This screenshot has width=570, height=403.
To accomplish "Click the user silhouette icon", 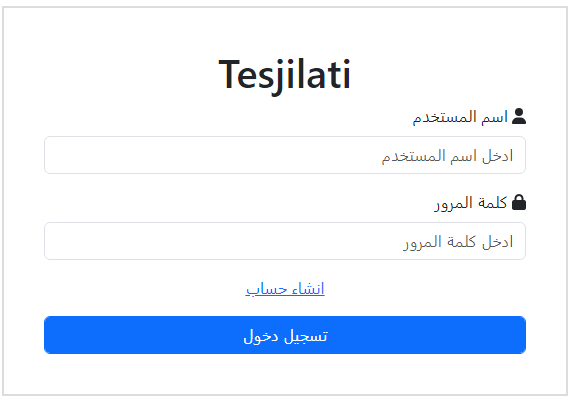I will point(519,117).
